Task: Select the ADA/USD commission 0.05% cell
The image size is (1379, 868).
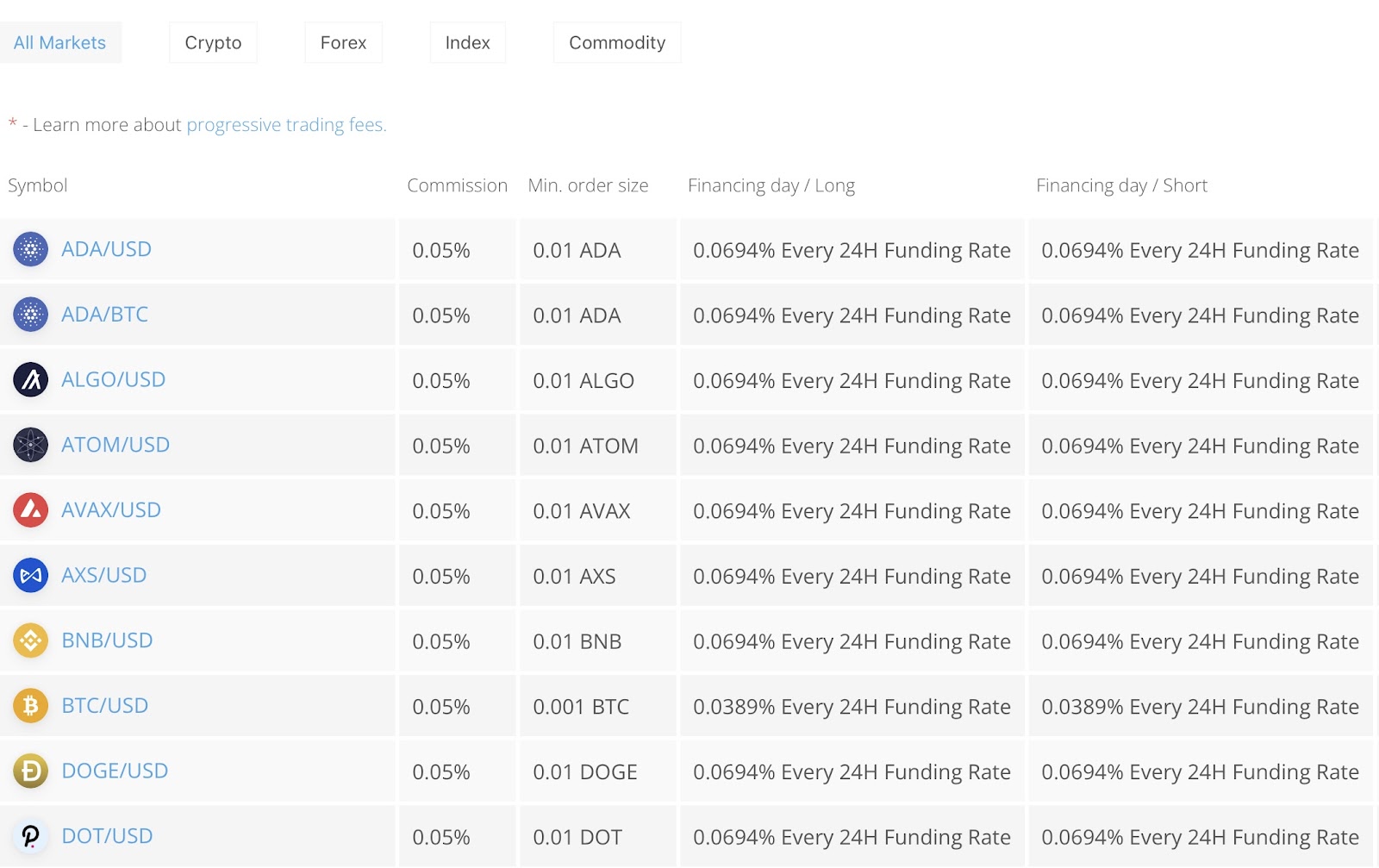Action: 457,250
